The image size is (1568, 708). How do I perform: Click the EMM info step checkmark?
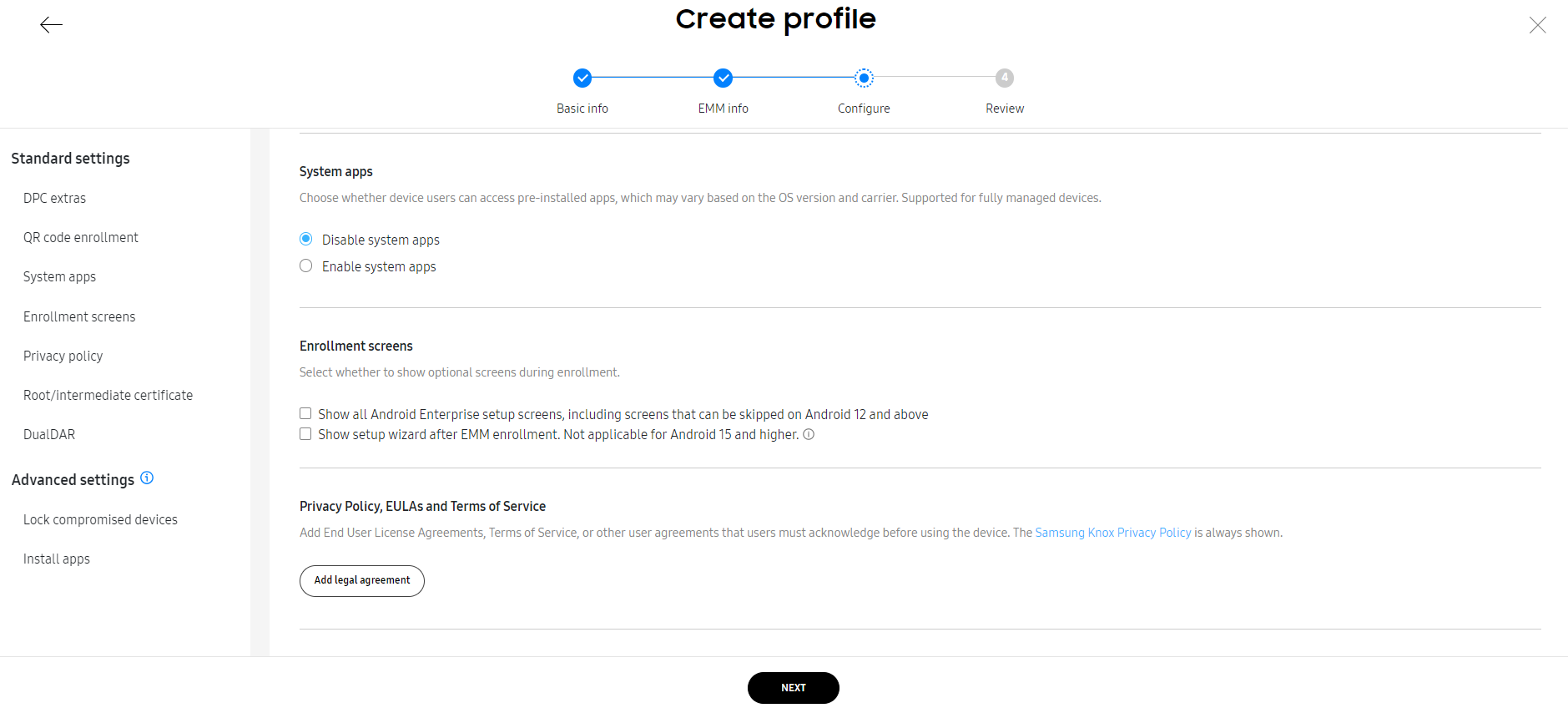[723, 78]
